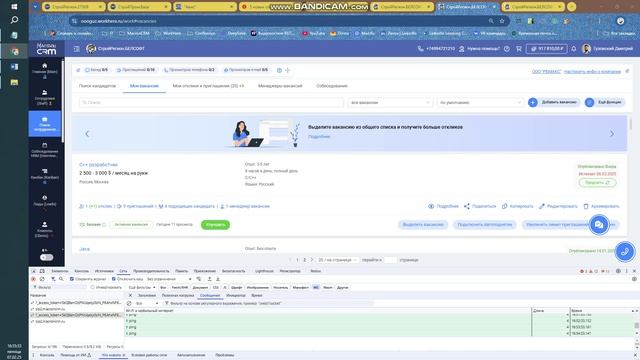Click the account balance button in header
Viewport: 640px width, 360px height.
tap(547, 49)
